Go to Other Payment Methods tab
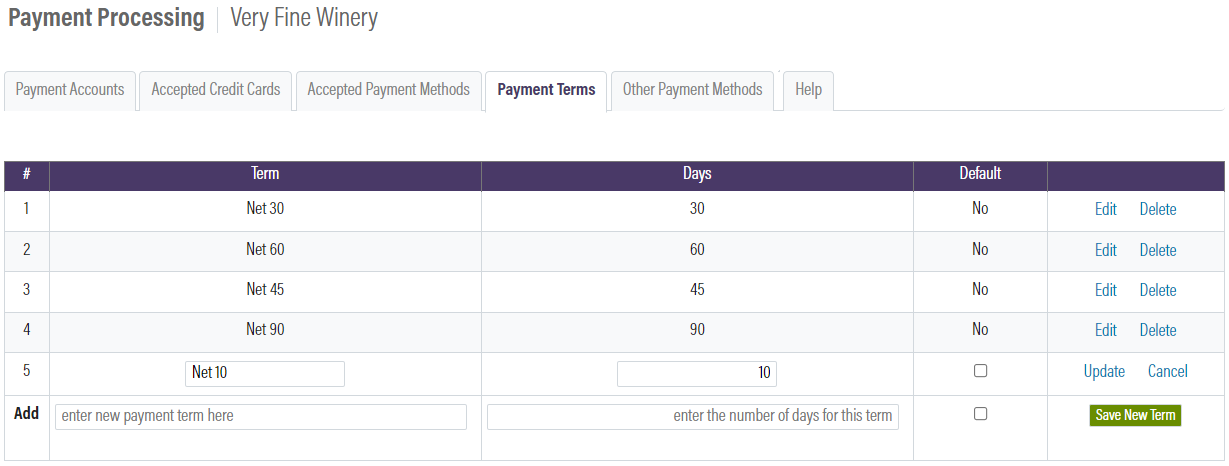The width and height of the screenshot is (1229, 466). [692, 90]
